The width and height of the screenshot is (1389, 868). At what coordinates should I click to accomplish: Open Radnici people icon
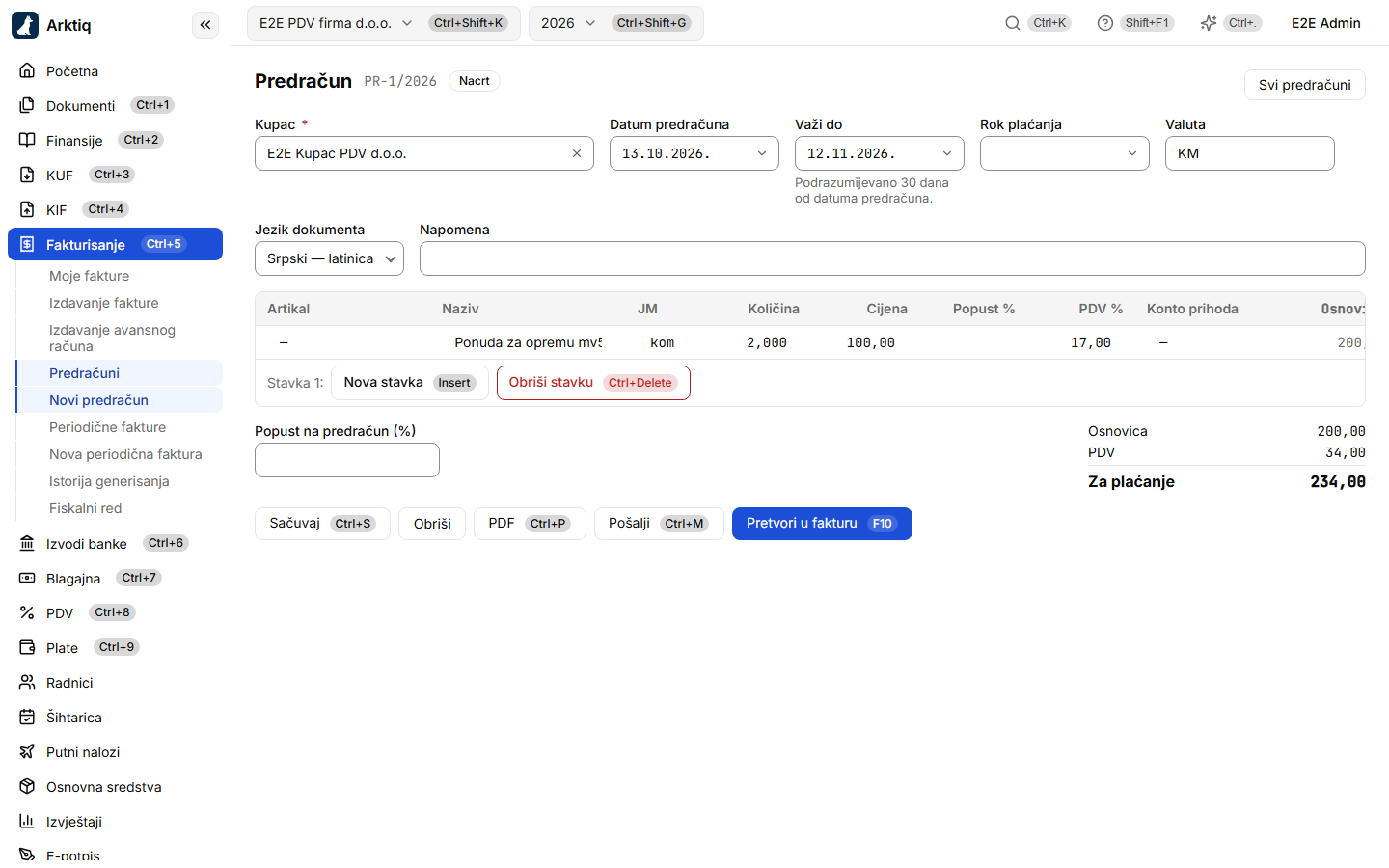coord(27,682)
